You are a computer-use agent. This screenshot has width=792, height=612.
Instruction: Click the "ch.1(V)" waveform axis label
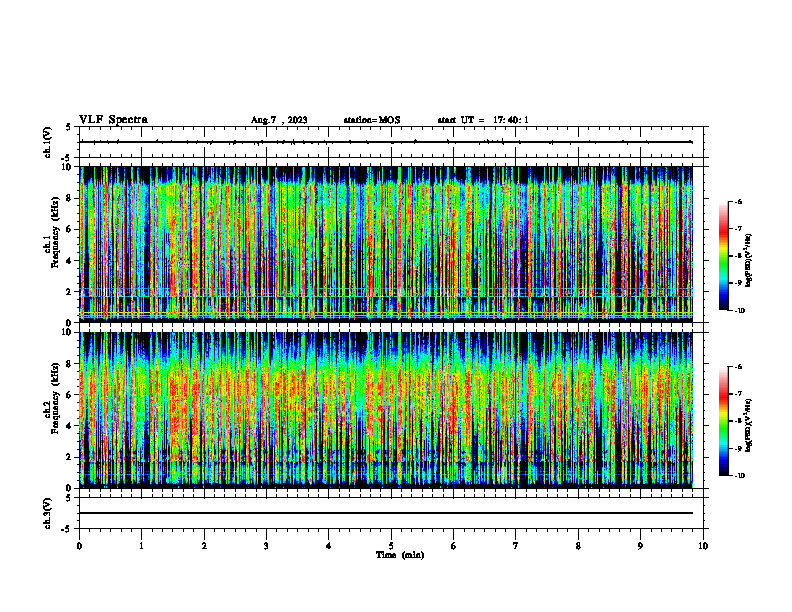pyautogui.click(x=47, y=142)
